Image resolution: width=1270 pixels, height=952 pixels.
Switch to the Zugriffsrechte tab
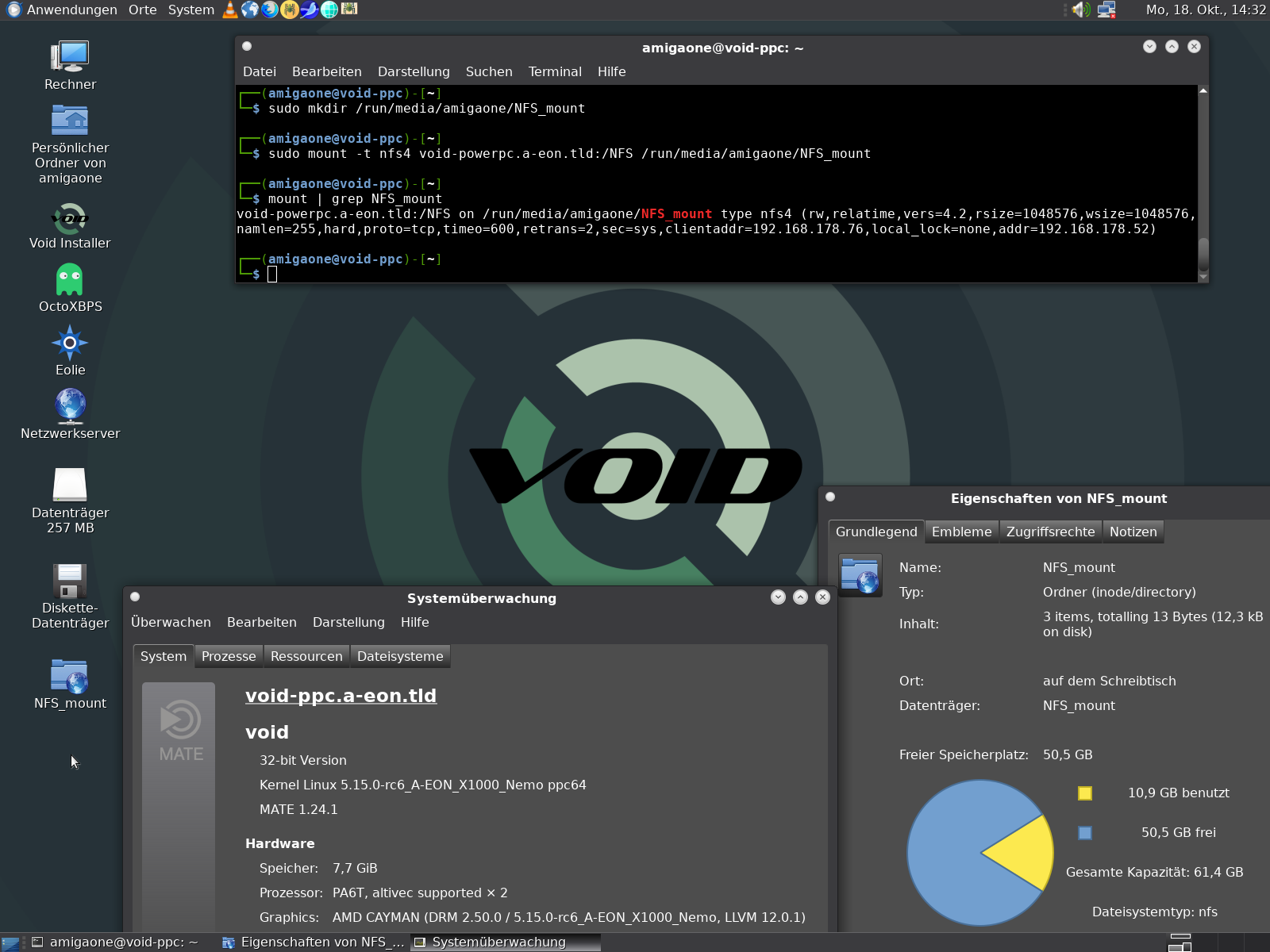(x=1050, y=532)
